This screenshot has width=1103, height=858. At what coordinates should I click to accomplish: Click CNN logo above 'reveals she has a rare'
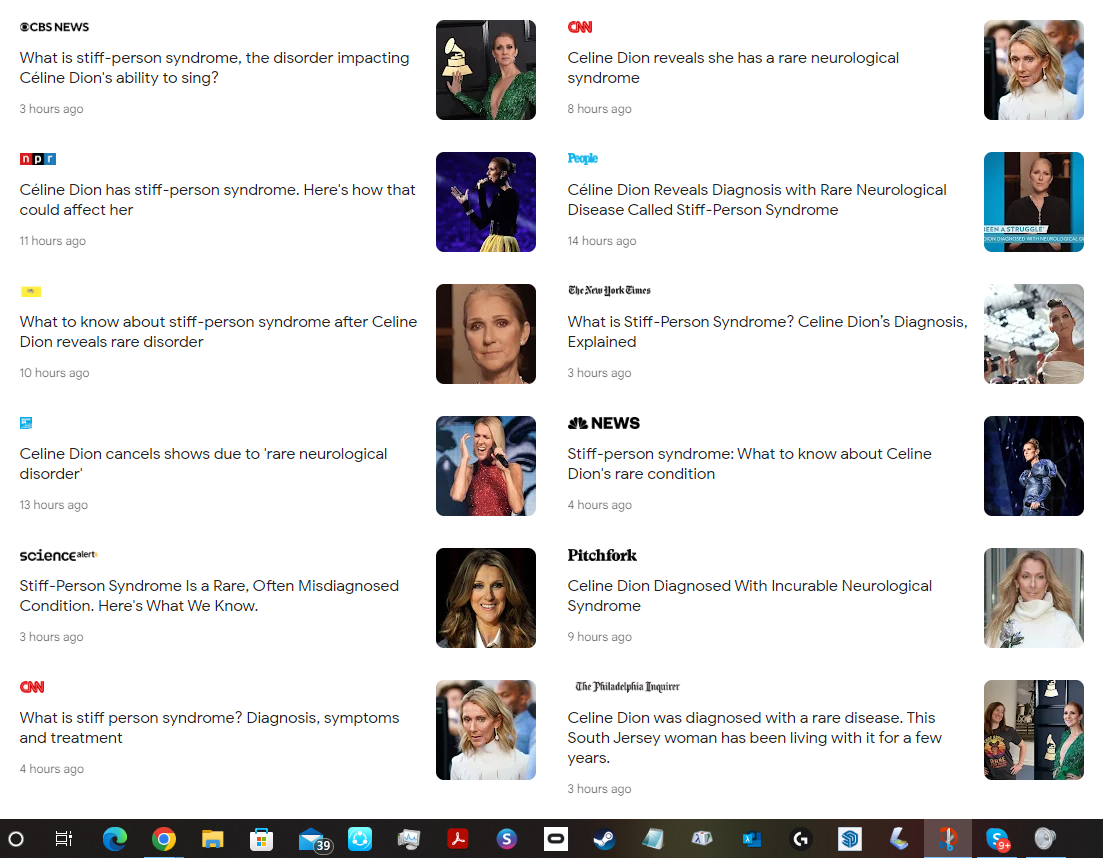point(580,27)
